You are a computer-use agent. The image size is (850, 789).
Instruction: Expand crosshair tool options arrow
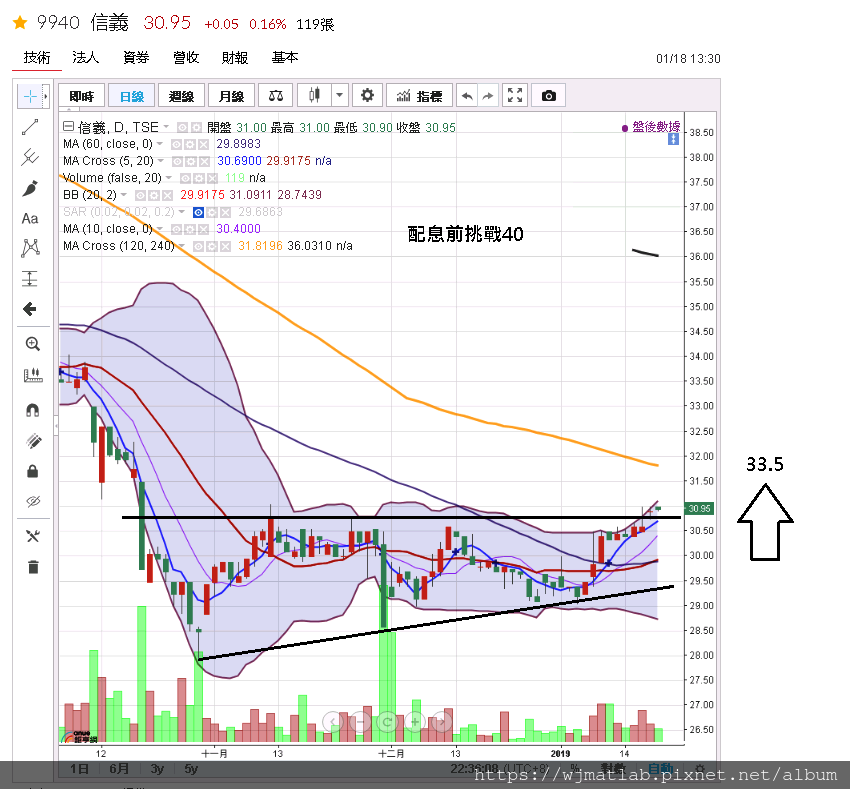pos(46,97)
